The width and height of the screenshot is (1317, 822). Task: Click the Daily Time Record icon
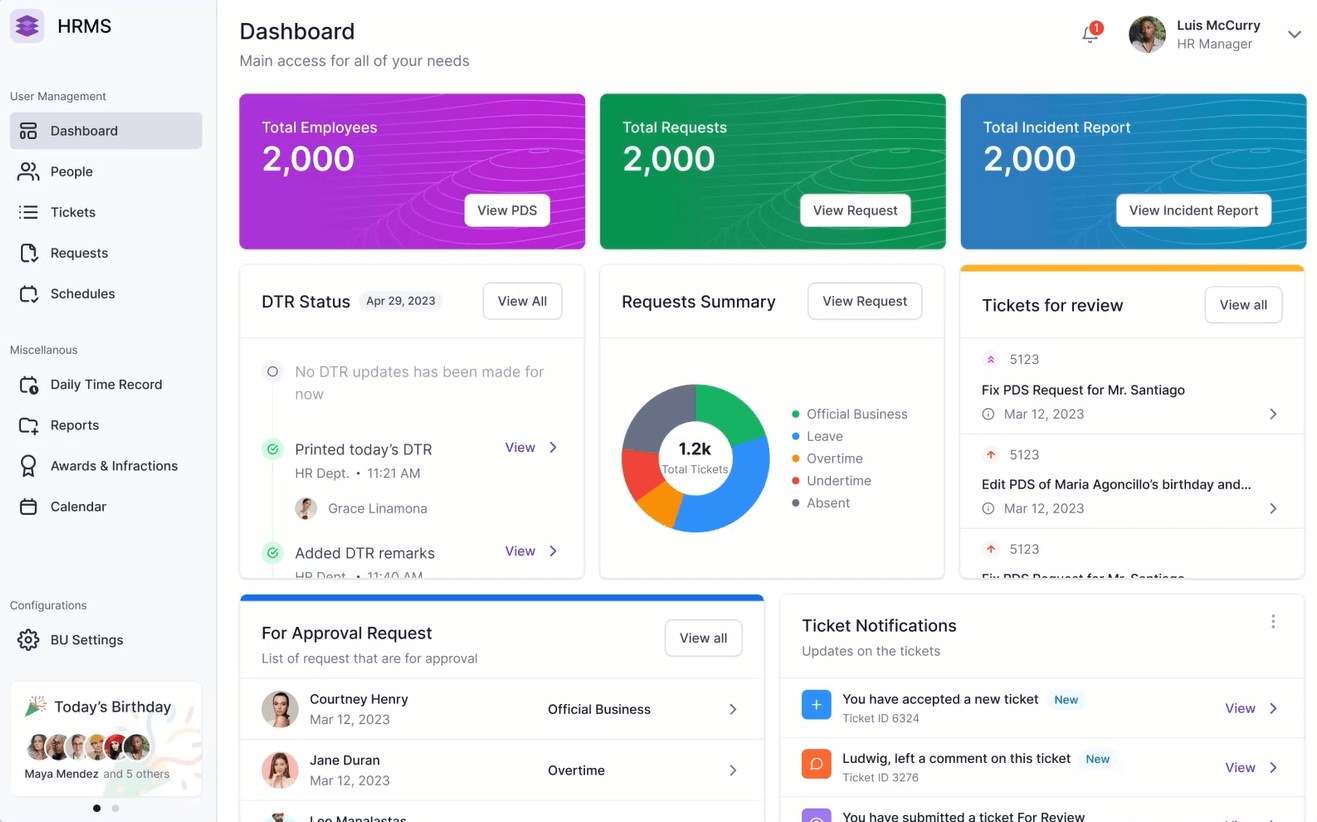(28, 385)
